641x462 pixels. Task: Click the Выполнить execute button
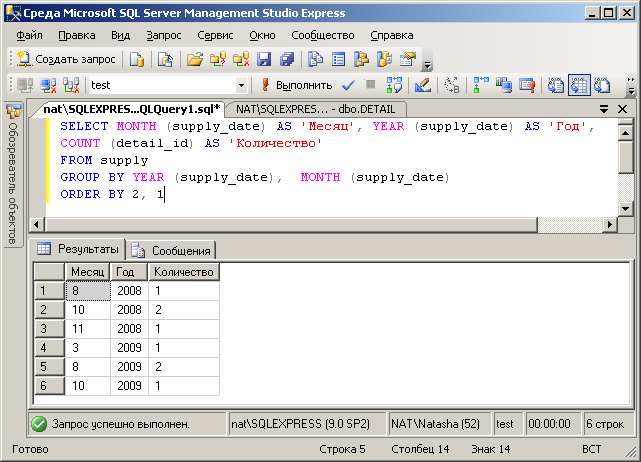pyautogui.click(x=296, y=85)
